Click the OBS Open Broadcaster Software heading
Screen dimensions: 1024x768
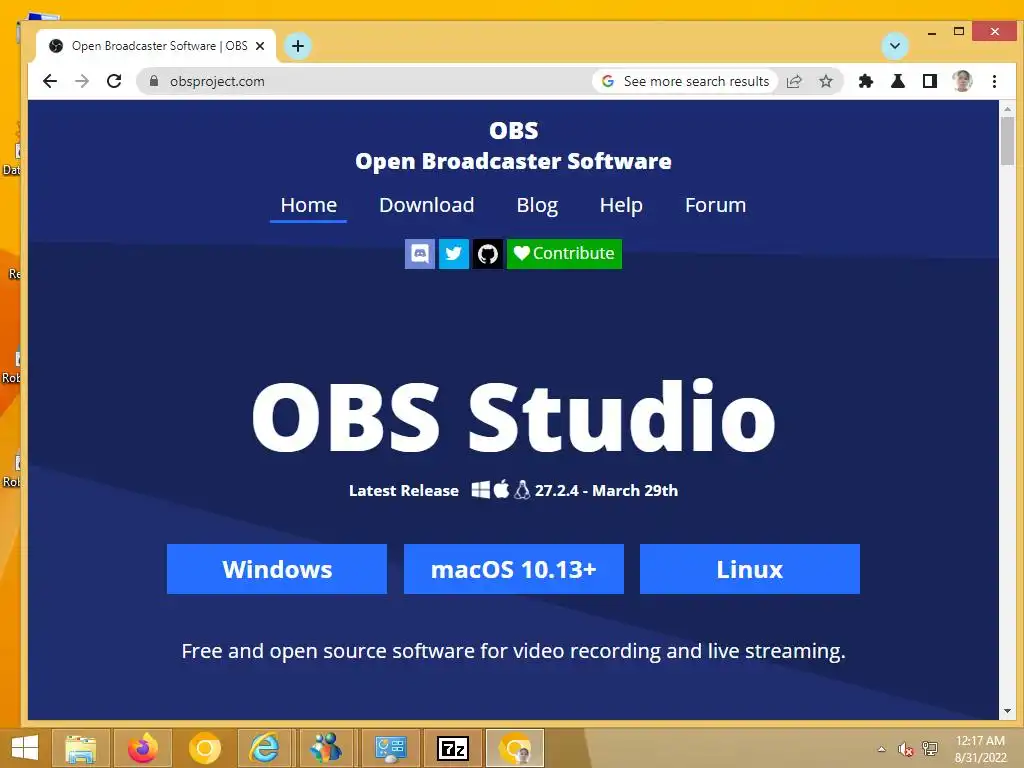click(513, 146)
